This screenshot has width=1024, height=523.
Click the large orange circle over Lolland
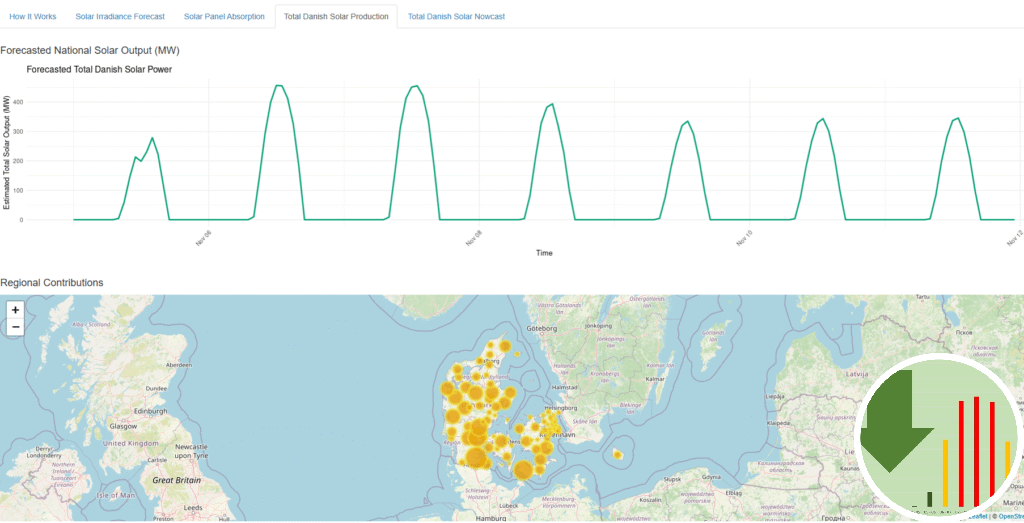coord(522,470)
